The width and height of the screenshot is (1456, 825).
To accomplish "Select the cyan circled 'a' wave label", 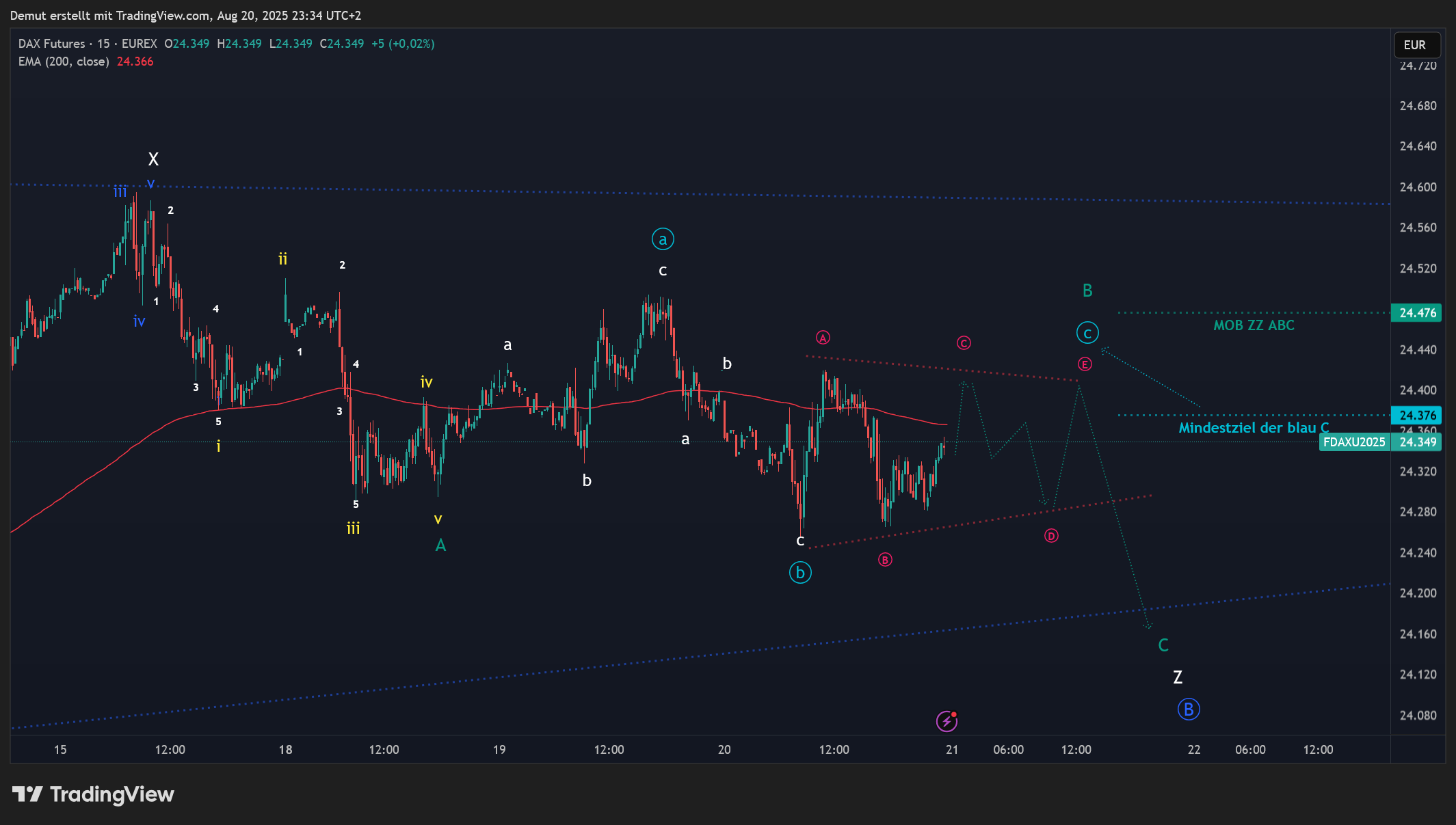I will pos(663,239).
